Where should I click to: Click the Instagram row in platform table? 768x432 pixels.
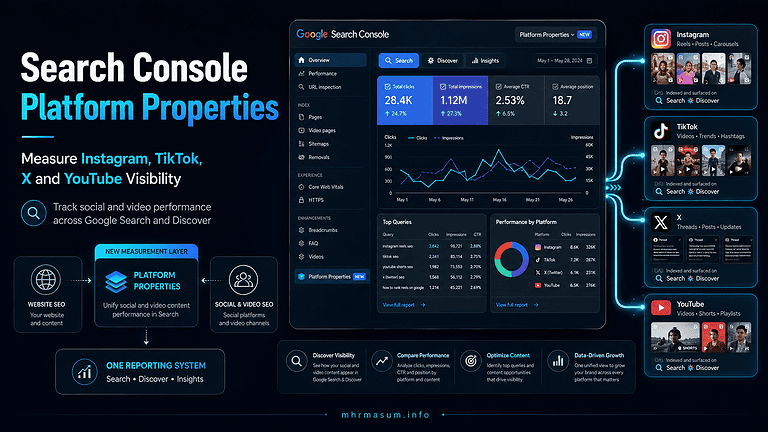tap(565, 247)
